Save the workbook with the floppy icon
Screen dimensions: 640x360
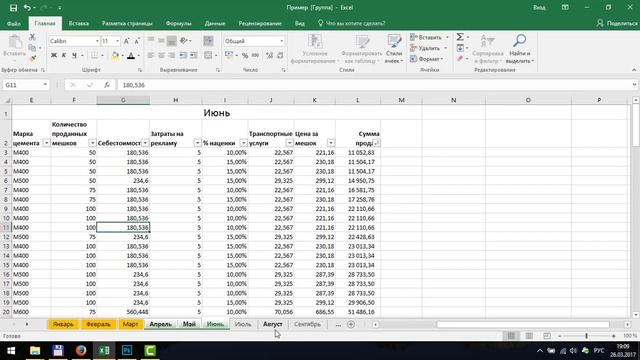[x=13, y=8]
